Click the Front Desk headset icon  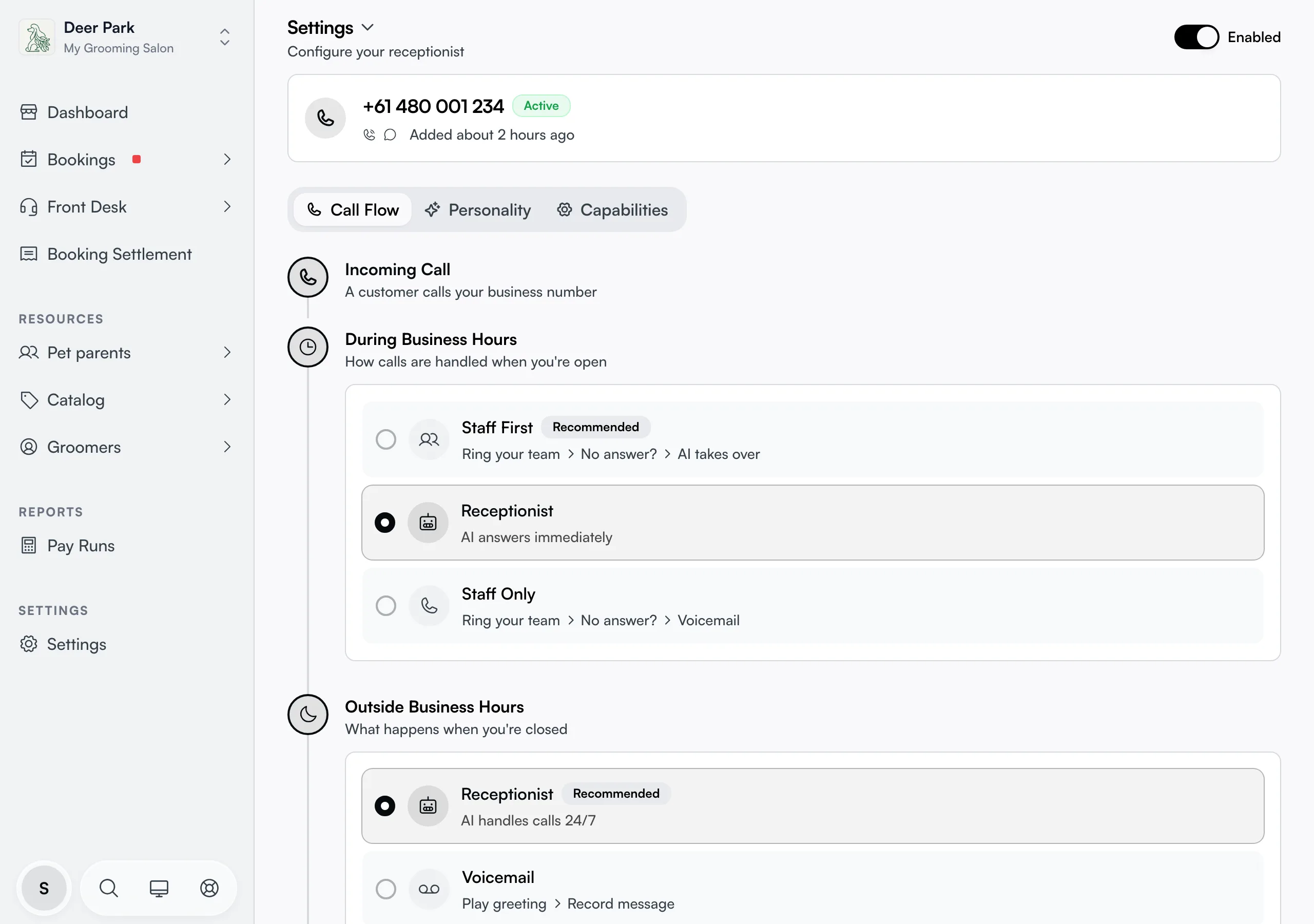pos(29,207)
